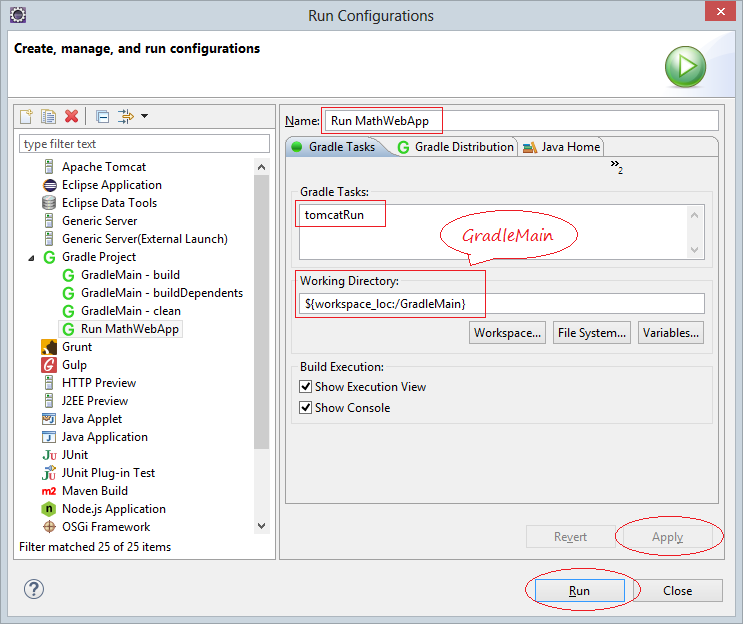
Task: Open the filter icon's dropdown arrow
Action: [x=145, y=116]
